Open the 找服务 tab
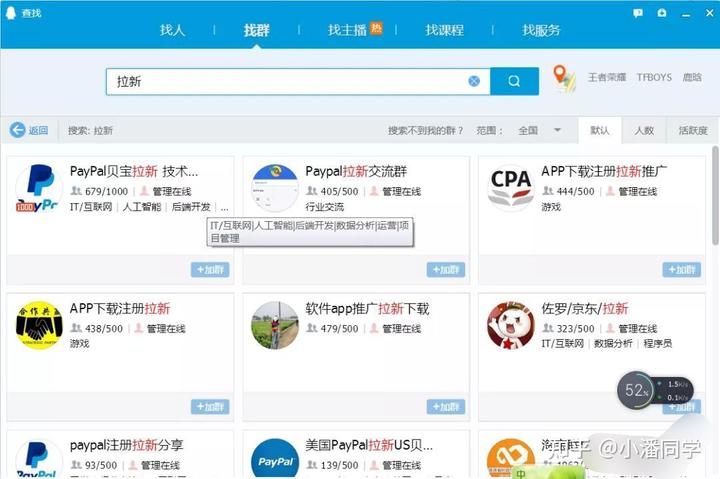 tap(541, 30)
